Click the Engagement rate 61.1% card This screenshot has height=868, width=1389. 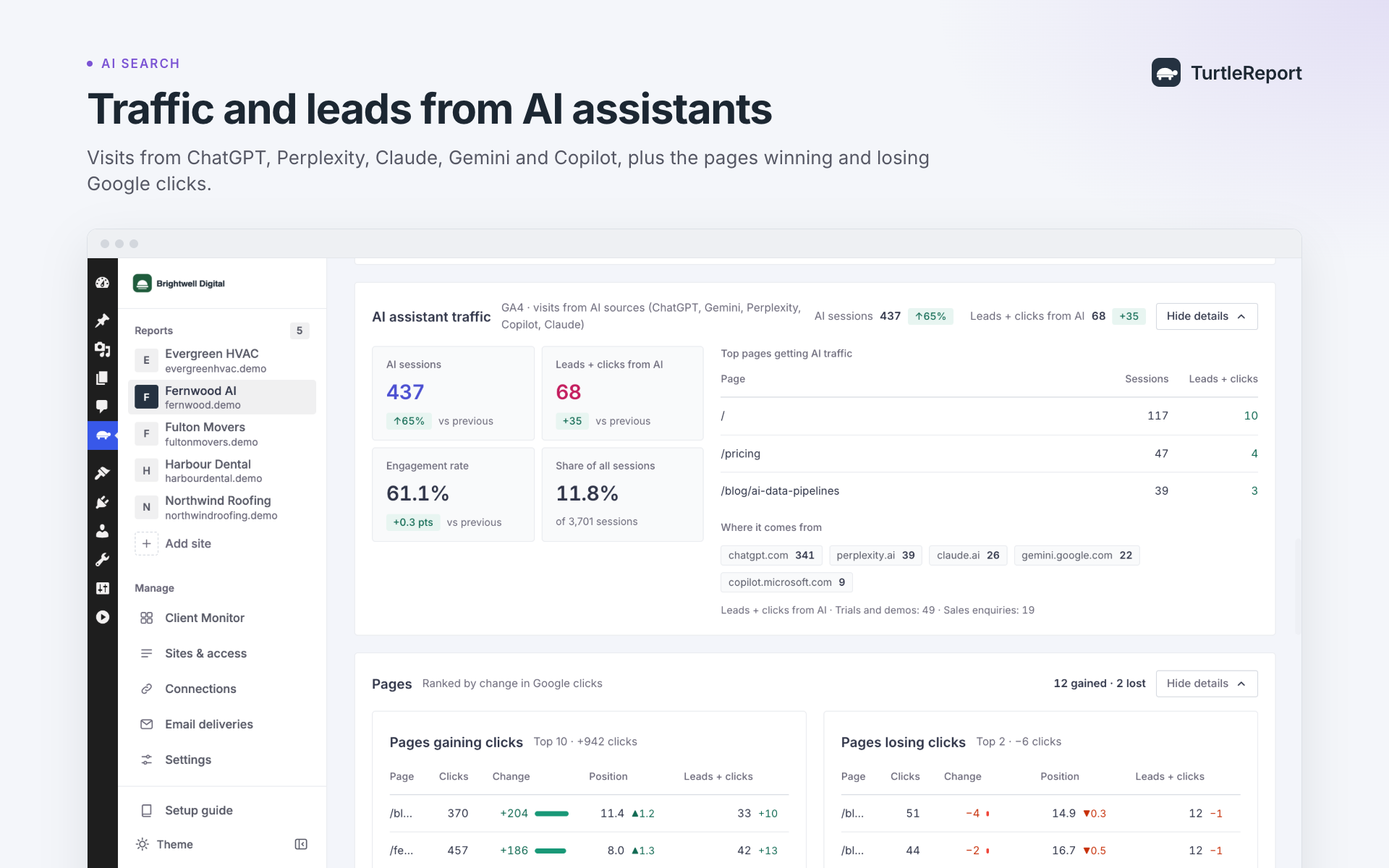(x=453, y=495)
